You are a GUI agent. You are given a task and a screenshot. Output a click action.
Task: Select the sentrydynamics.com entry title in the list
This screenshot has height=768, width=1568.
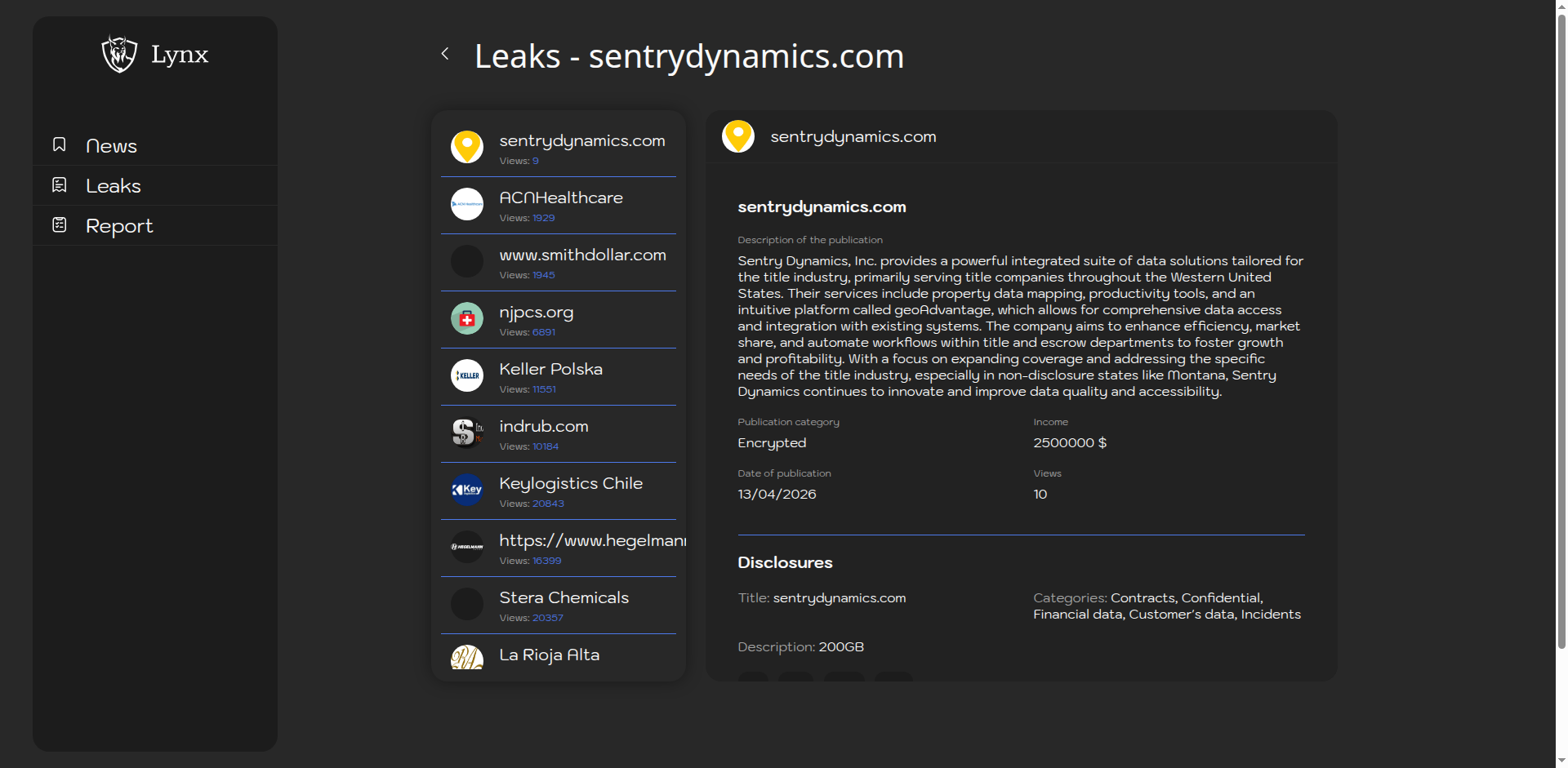tap(582, 140)
